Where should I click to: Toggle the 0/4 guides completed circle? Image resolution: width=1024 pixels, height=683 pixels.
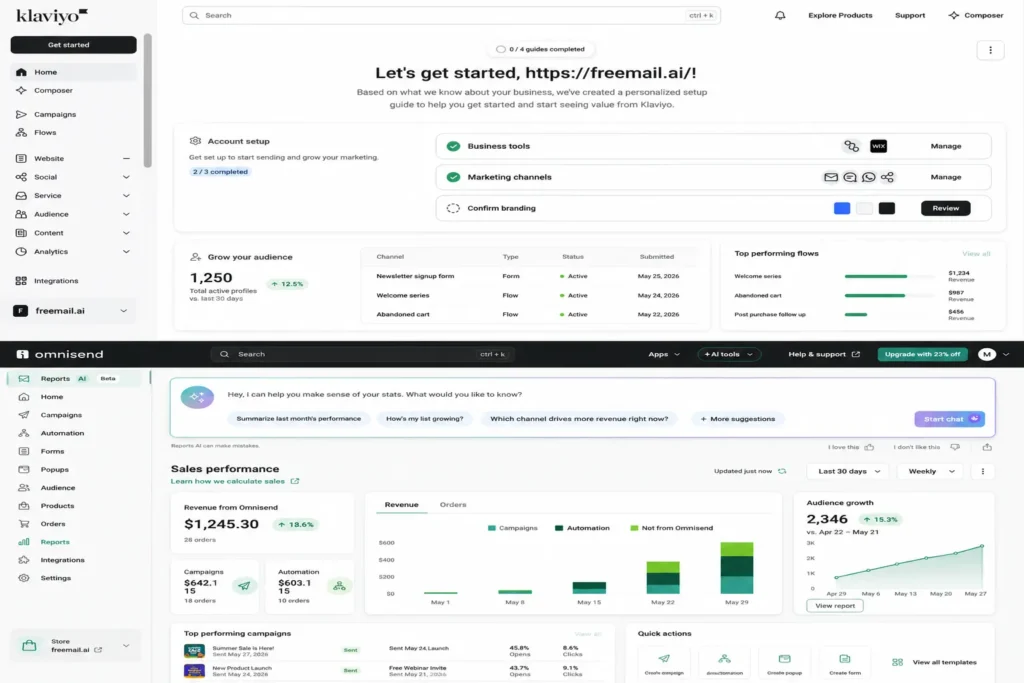pyautogui.click(x=500, y=49)
